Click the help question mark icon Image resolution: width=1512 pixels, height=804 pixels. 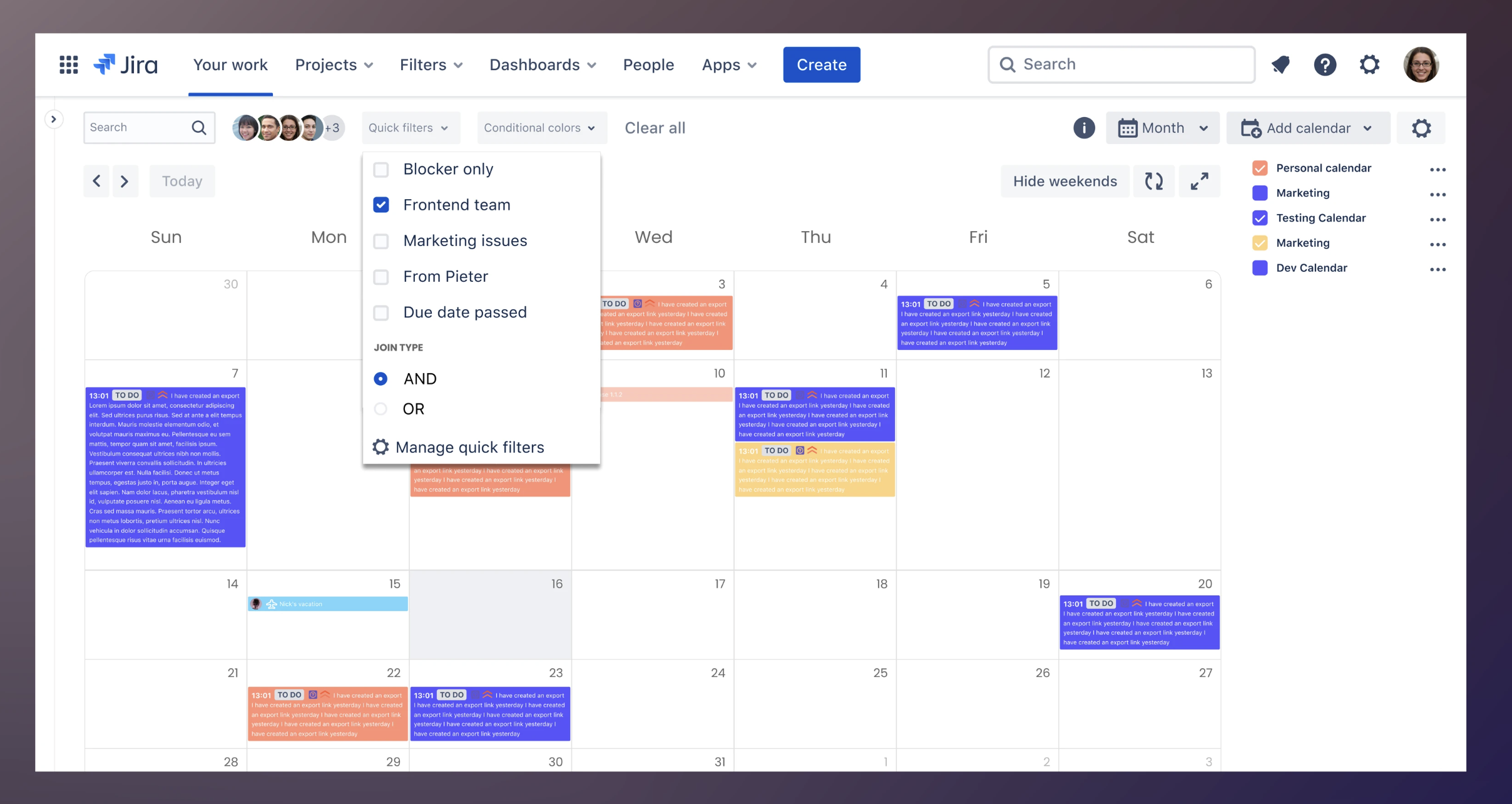tap(1325, 64)
